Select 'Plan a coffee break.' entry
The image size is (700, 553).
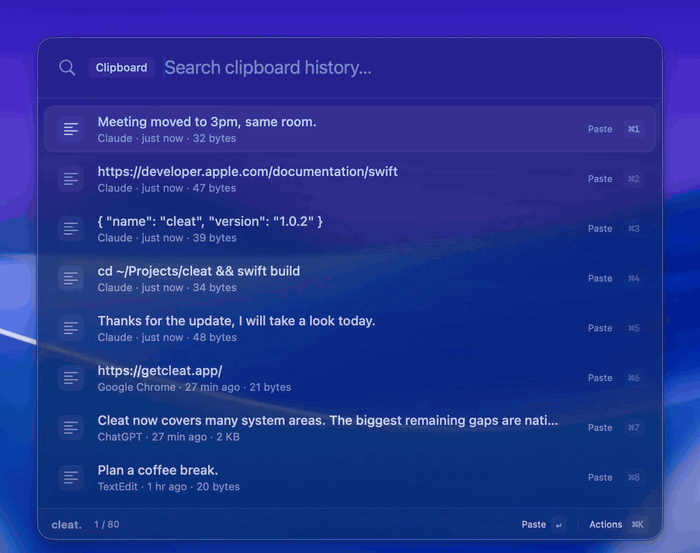click(350, 478)
